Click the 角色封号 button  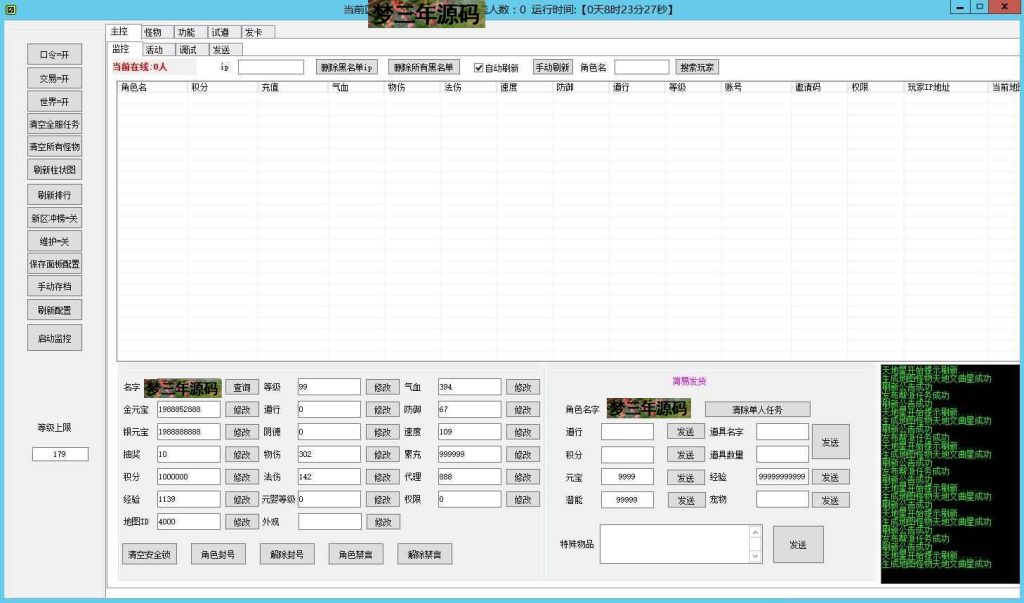(218, 554)
